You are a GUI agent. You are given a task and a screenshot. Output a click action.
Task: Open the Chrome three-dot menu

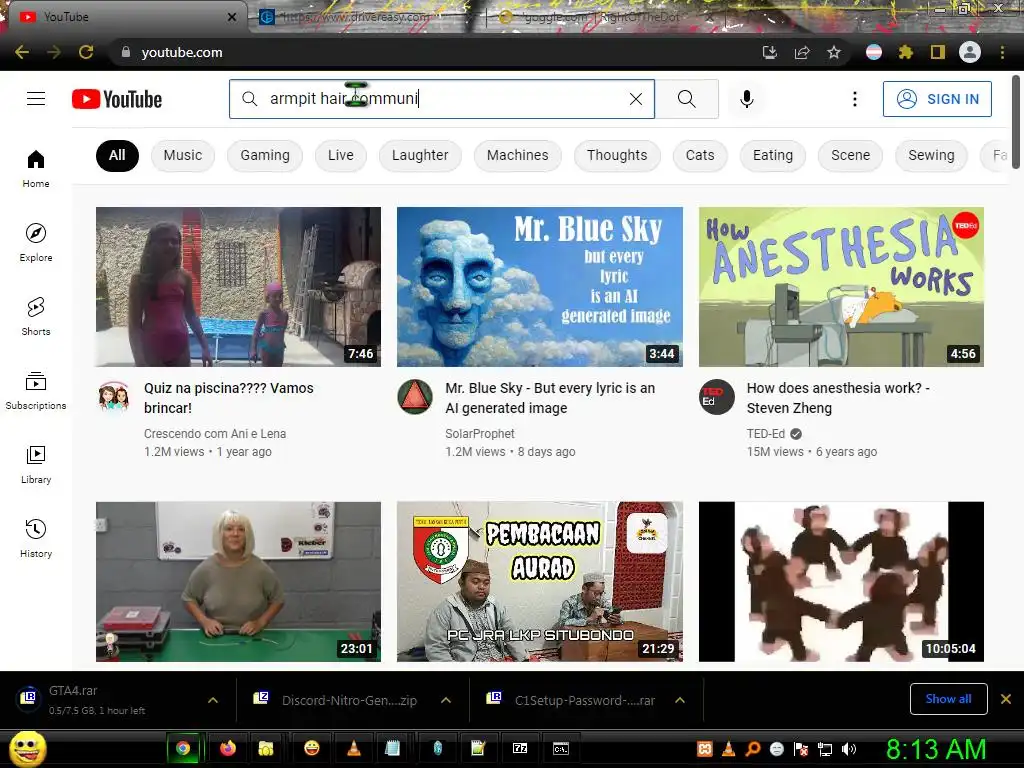click(1002, 52)
